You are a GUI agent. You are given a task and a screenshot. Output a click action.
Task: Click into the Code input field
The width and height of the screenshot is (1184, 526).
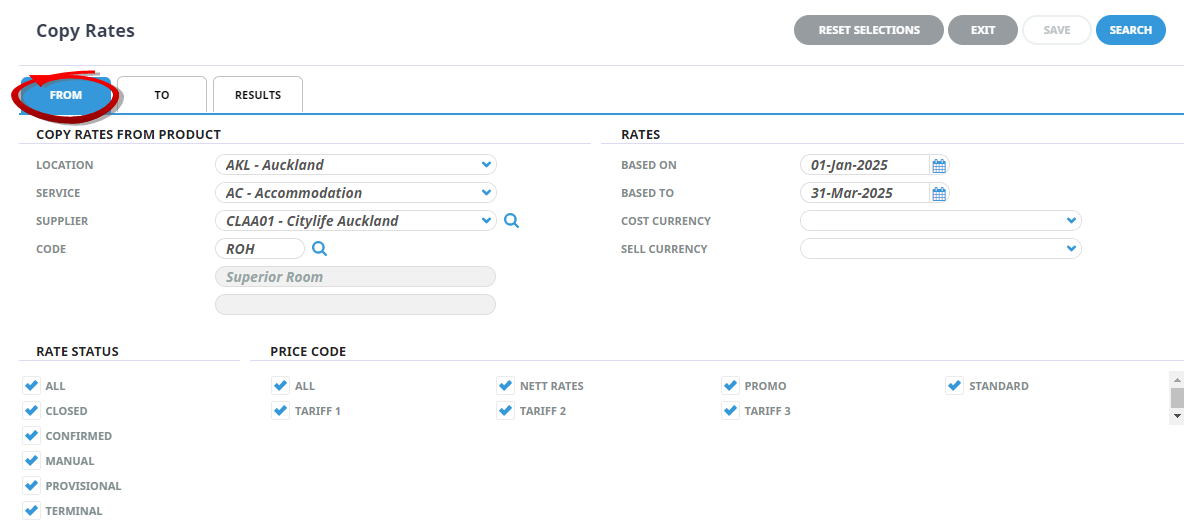tap(259, 249)
